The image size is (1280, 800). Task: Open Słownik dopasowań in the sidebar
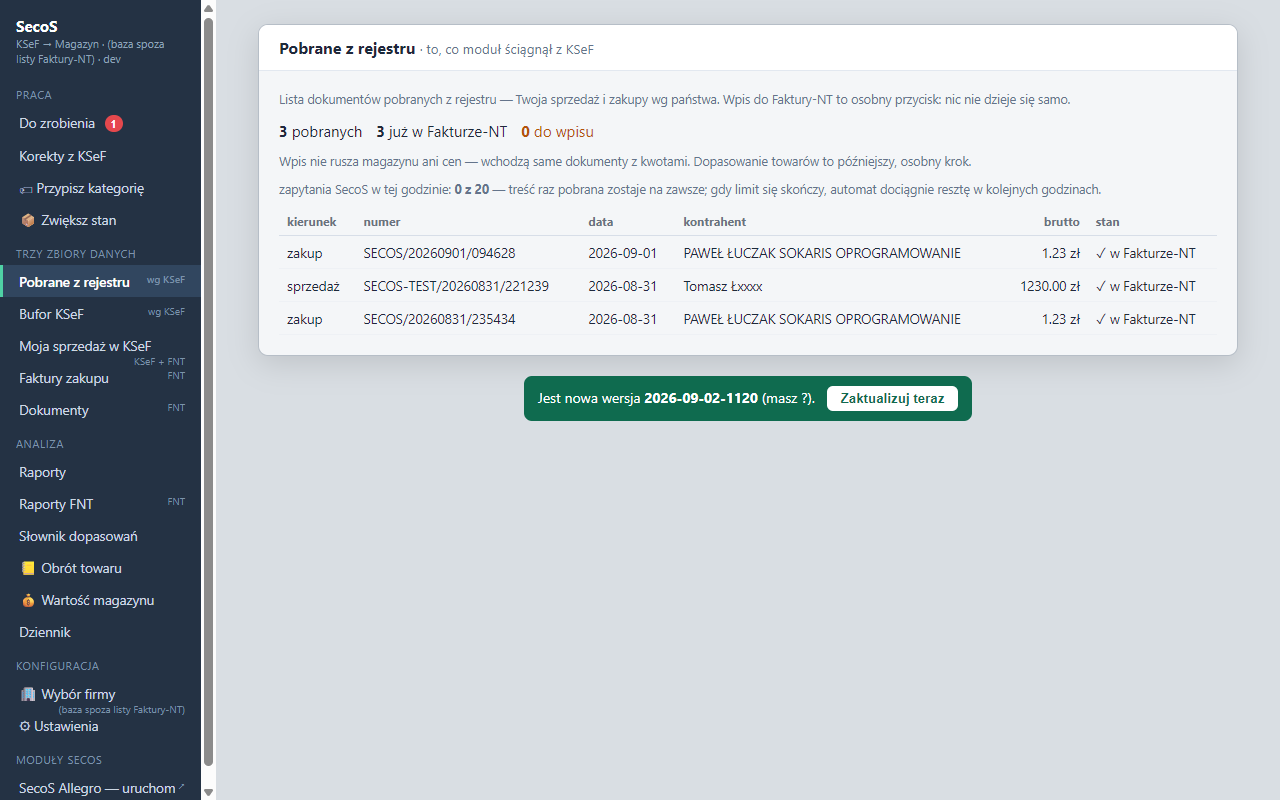100,536
